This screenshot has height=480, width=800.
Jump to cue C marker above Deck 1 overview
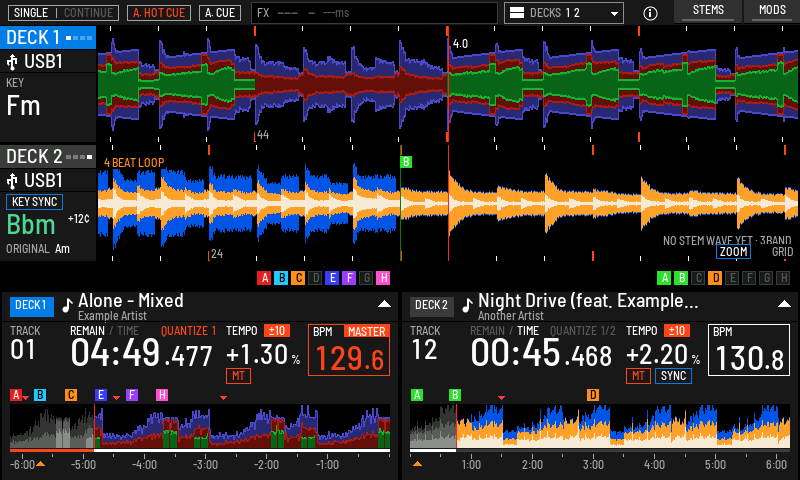[x=71, y=395]
